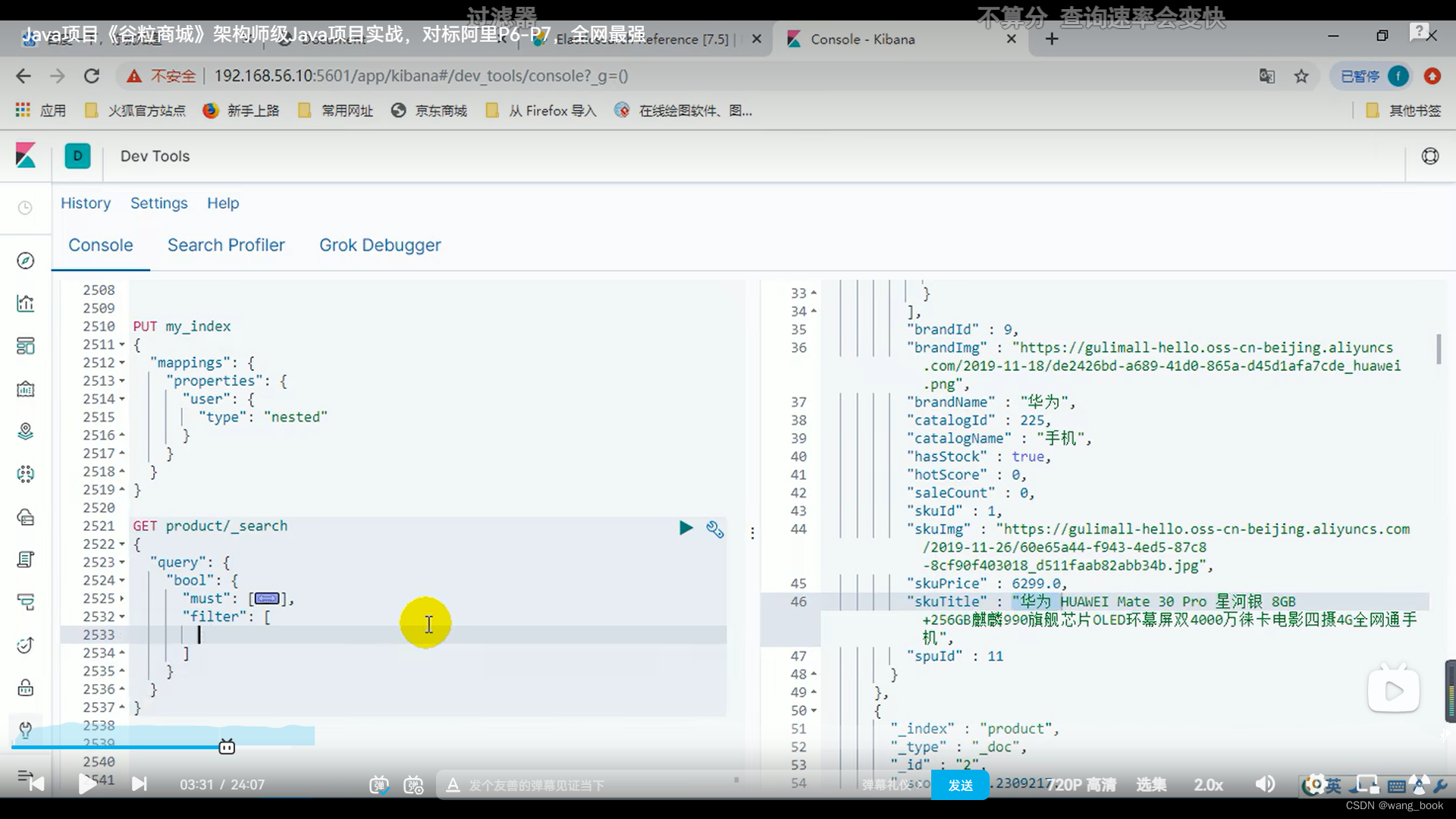The width and height of the screenshot is (1456, 819).
Task: Open the 2.0x playback speed menu
Action: coord(1208,785)
